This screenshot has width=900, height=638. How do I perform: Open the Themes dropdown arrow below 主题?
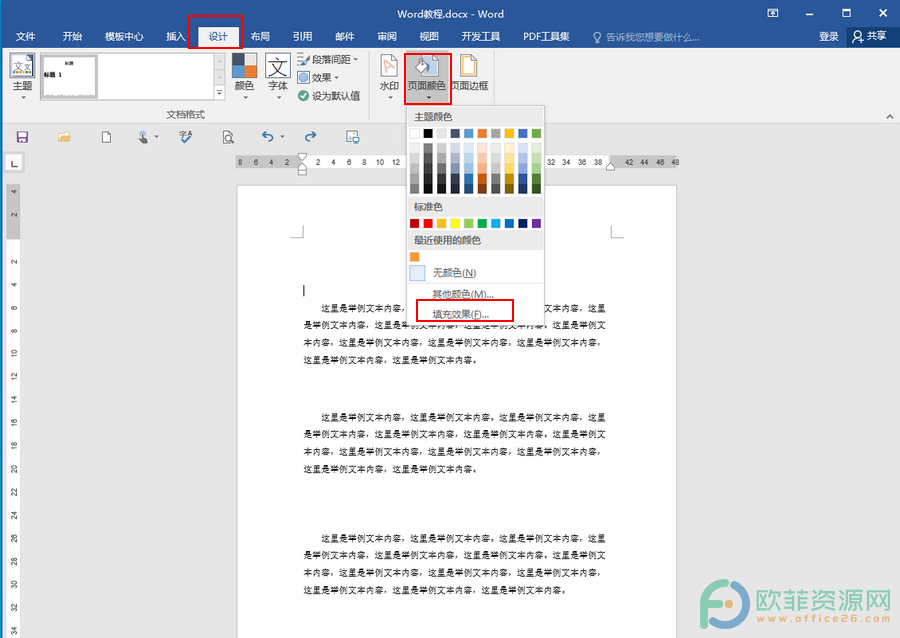tap(23, 98)
